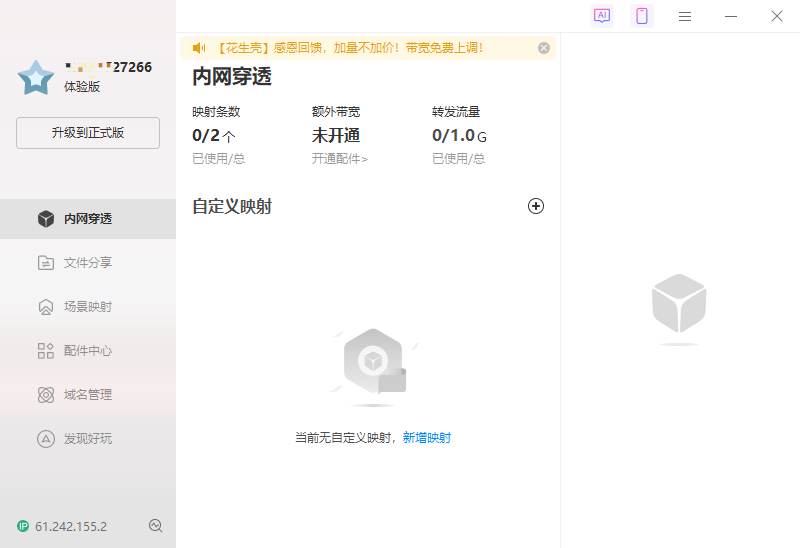Switch to 域名管理 section
Screen dimensions: 800x548
point(87,395)
